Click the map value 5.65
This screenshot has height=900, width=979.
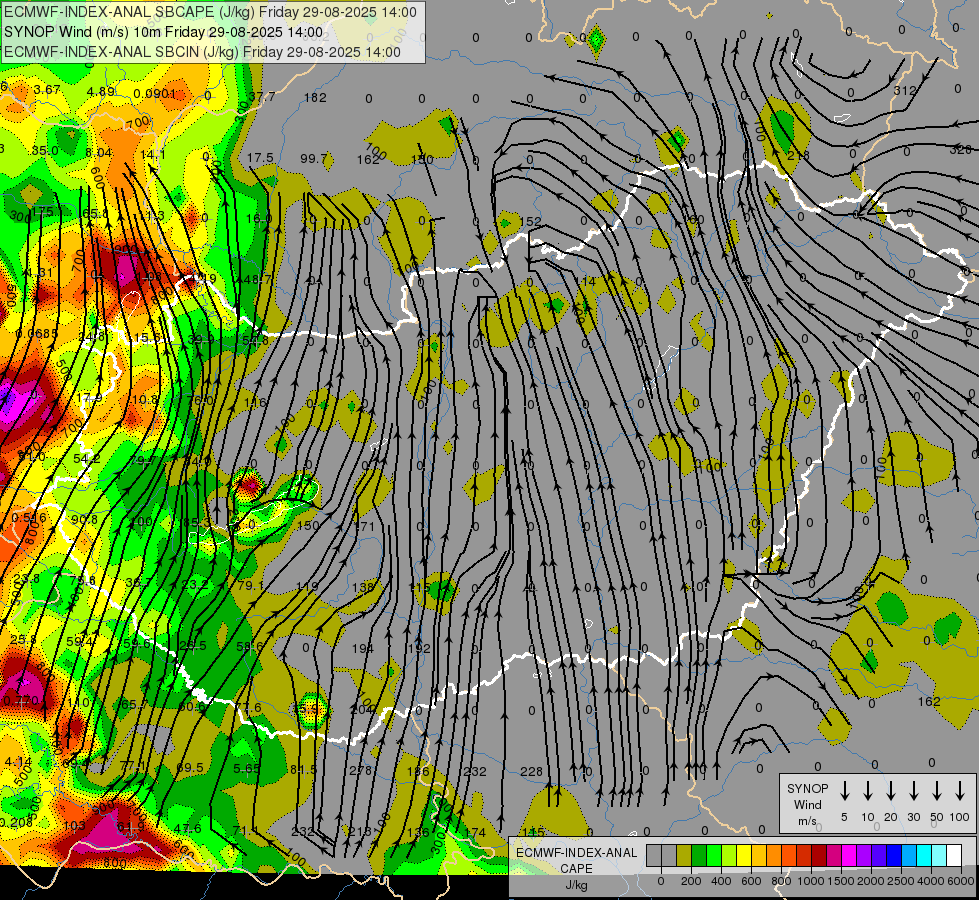247,768
